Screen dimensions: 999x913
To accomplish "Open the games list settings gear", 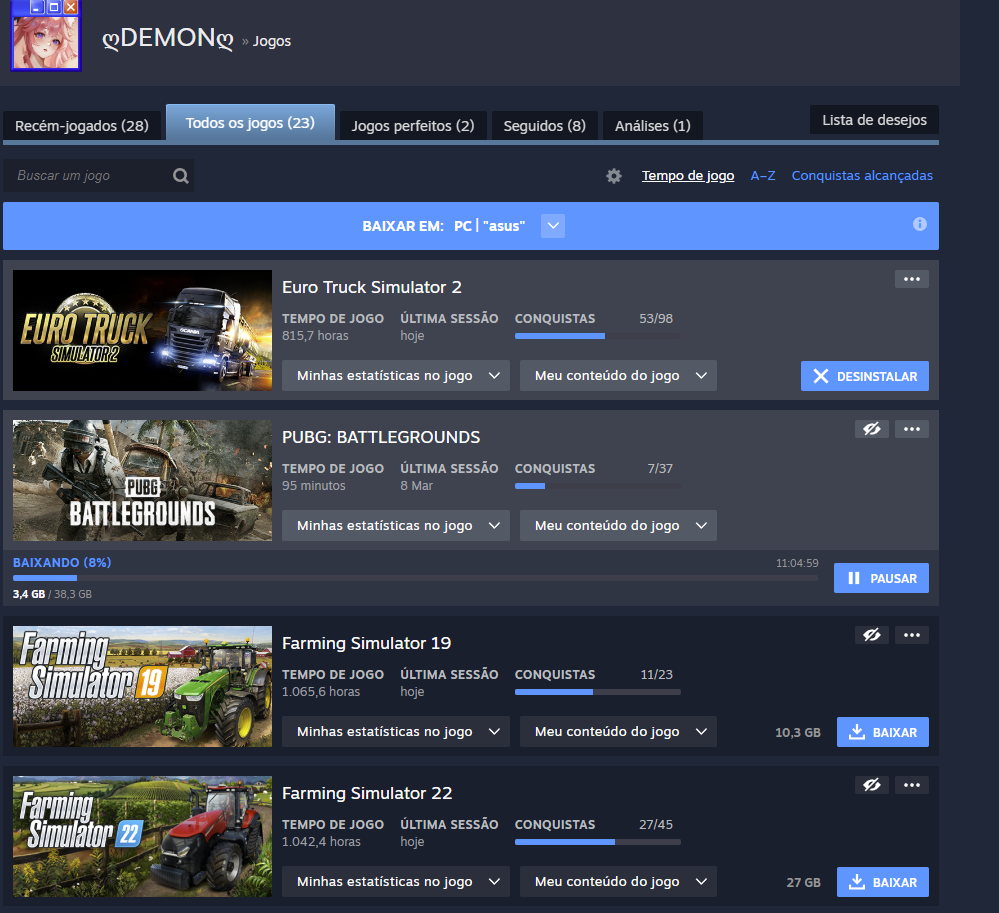I will pos(614,176).
